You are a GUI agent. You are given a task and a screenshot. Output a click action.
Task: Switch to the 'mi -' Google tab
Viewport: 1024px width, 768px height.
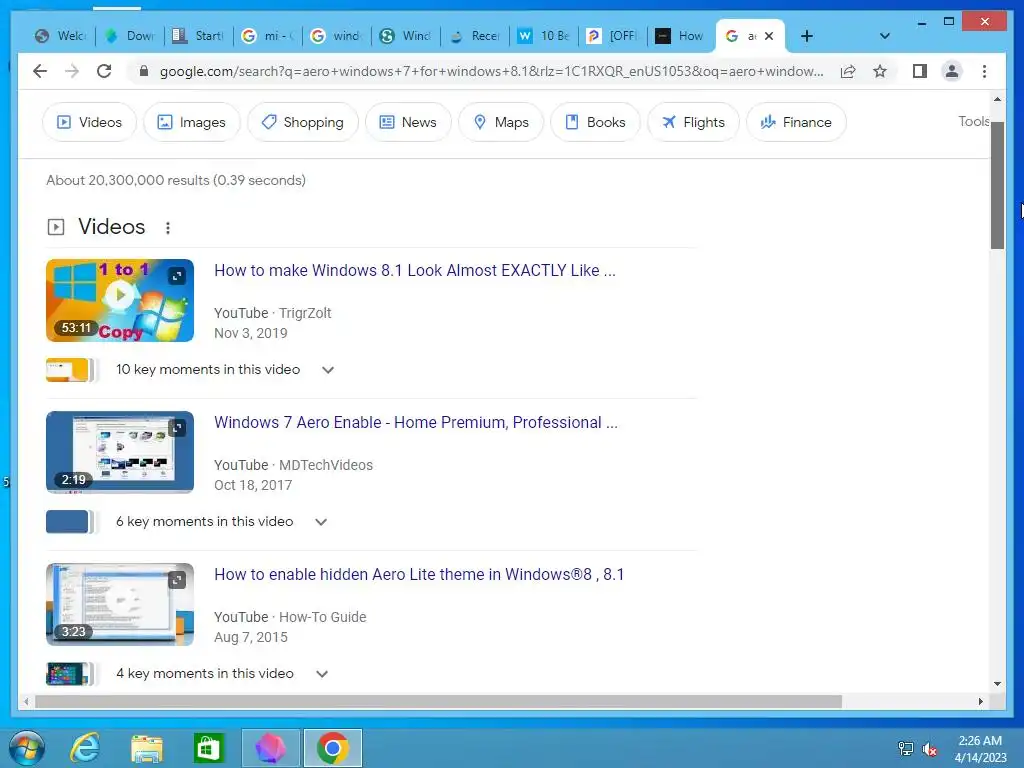268,36
